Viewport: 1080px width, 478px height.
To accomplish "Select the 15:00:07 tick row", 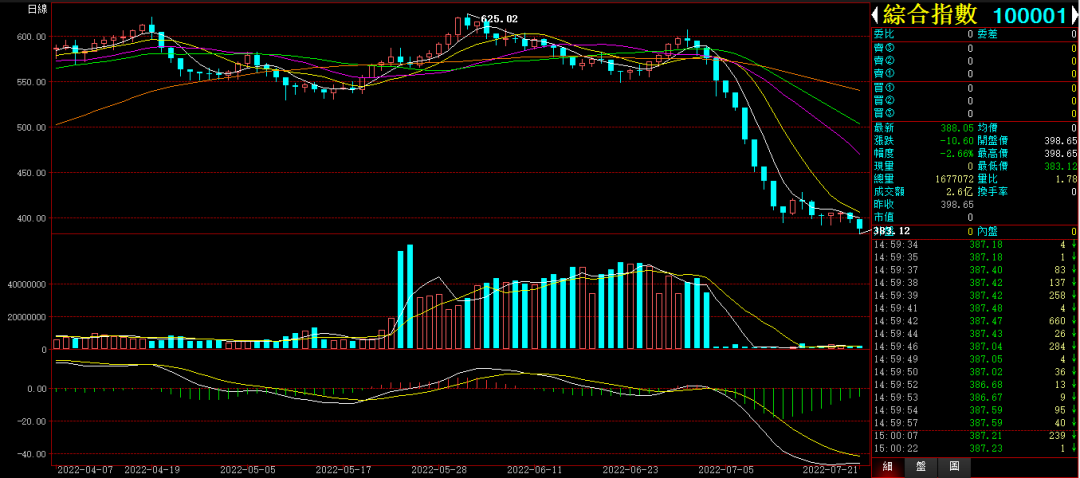I will 975,435.
